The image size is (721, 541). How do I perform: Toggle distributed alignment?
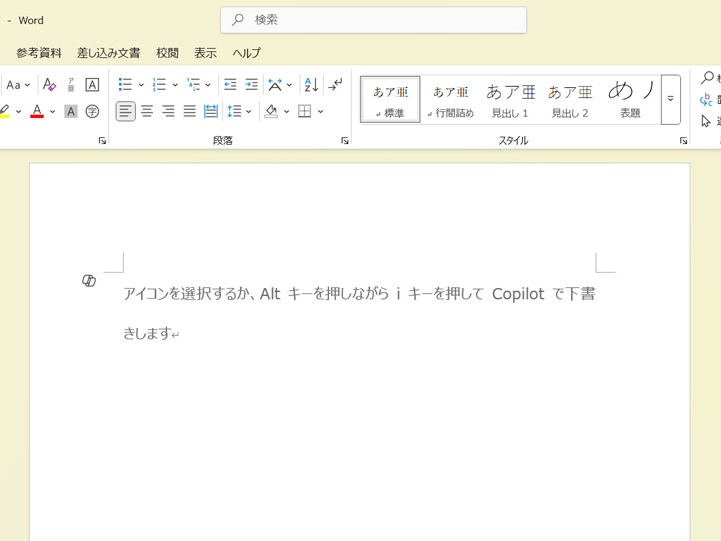[211, 111]
